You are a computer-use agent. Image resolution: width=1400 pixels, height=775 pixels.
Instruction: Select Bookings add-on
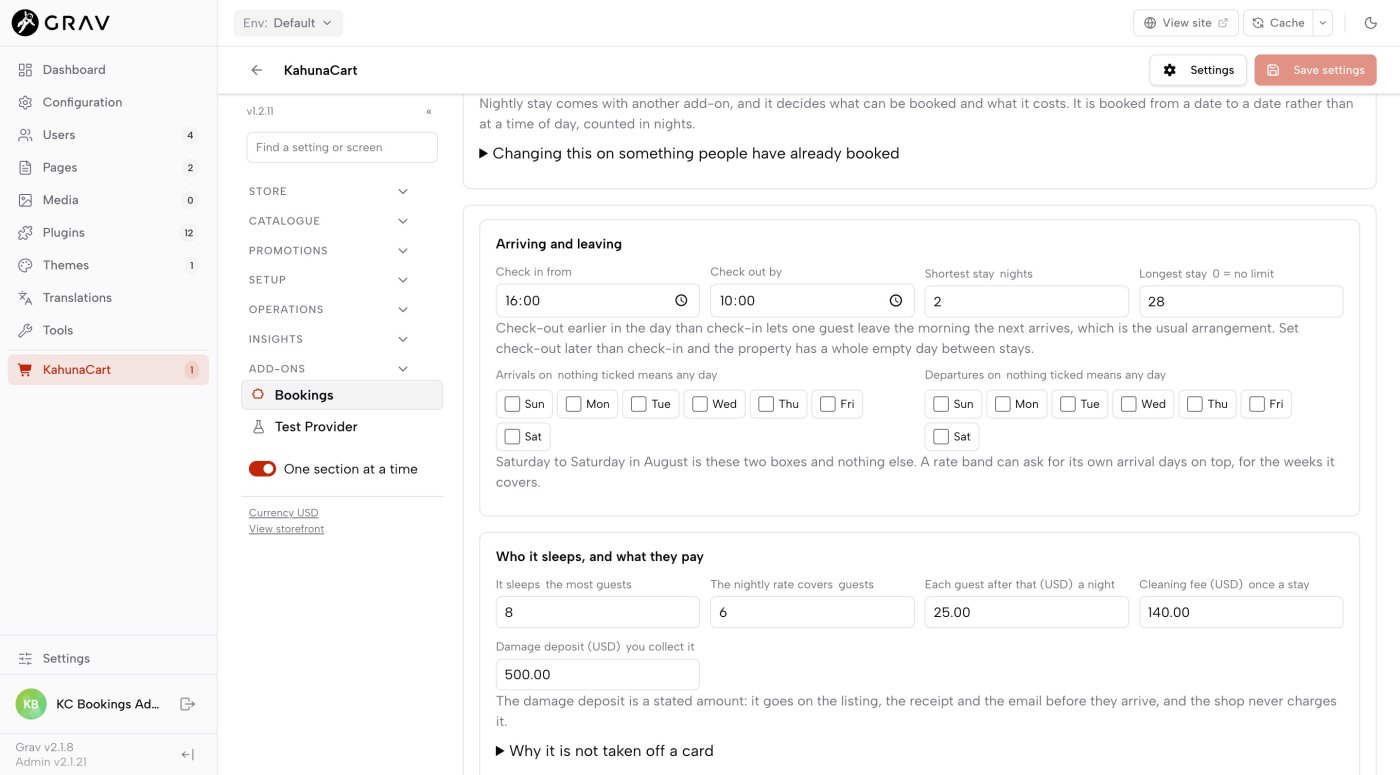342,395
